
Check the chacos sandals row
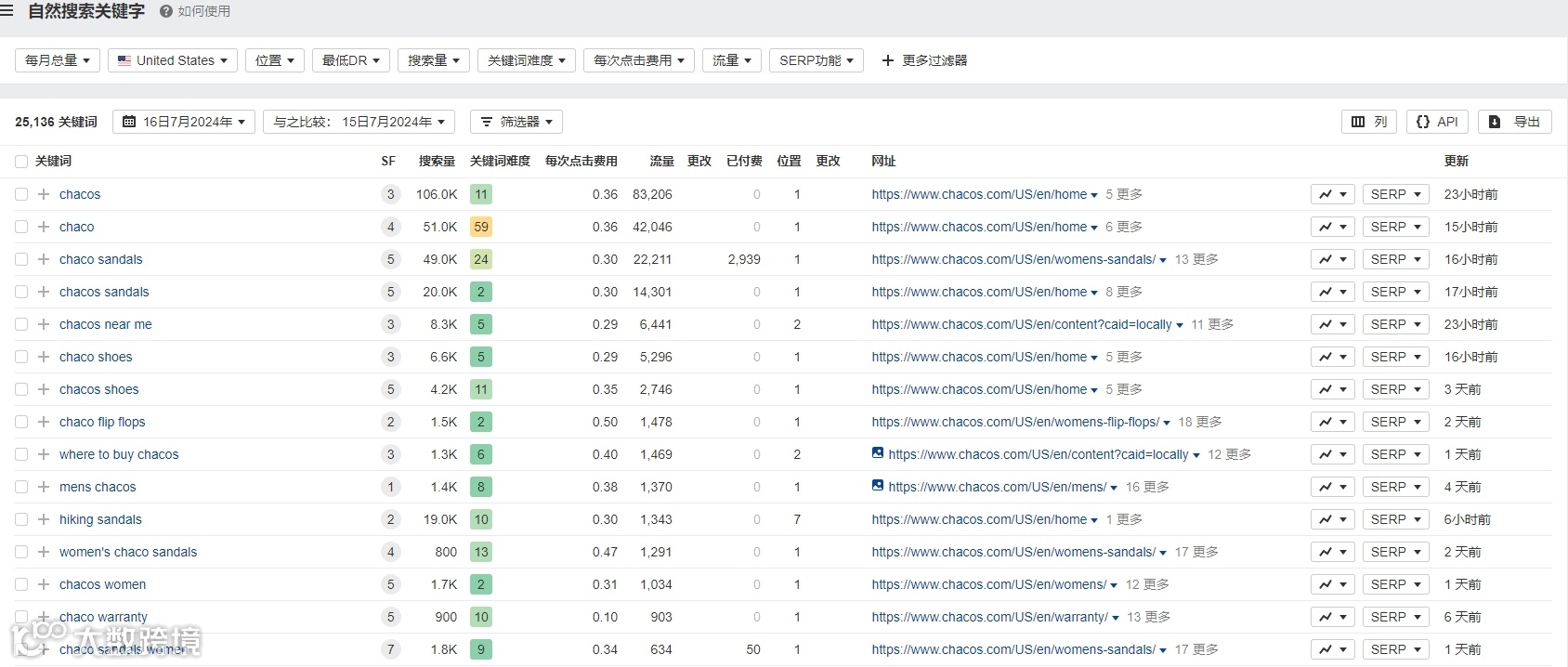(x=21, y=292)
